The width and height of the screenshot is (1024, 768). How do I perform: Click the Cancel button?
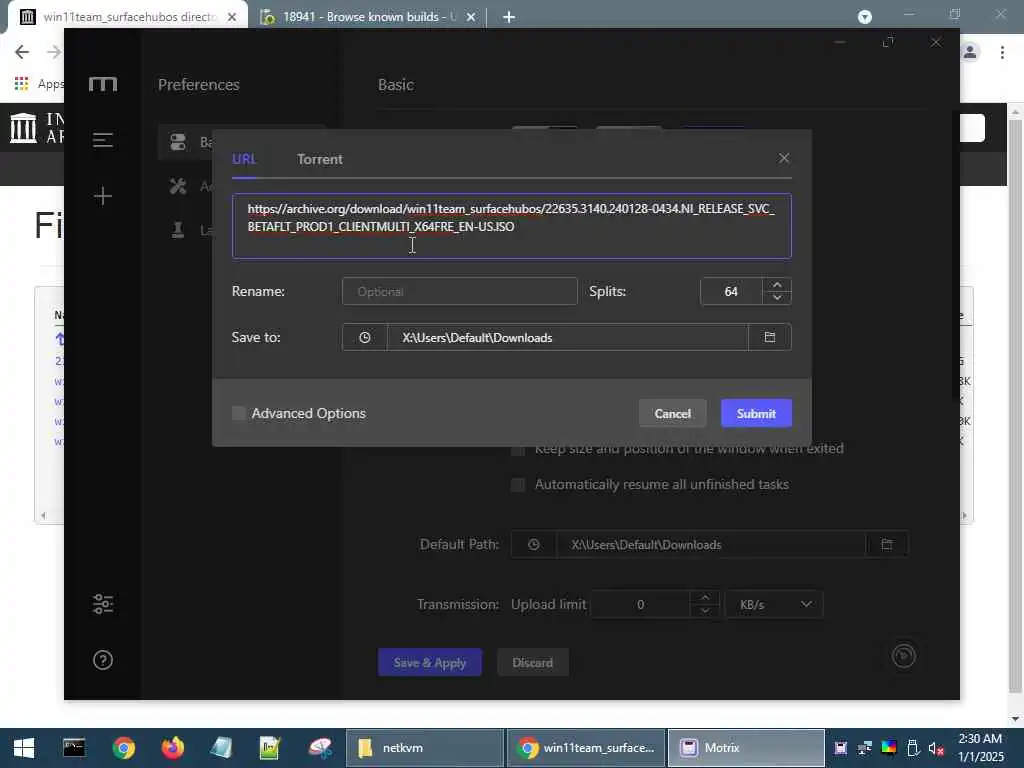[673, 413]
